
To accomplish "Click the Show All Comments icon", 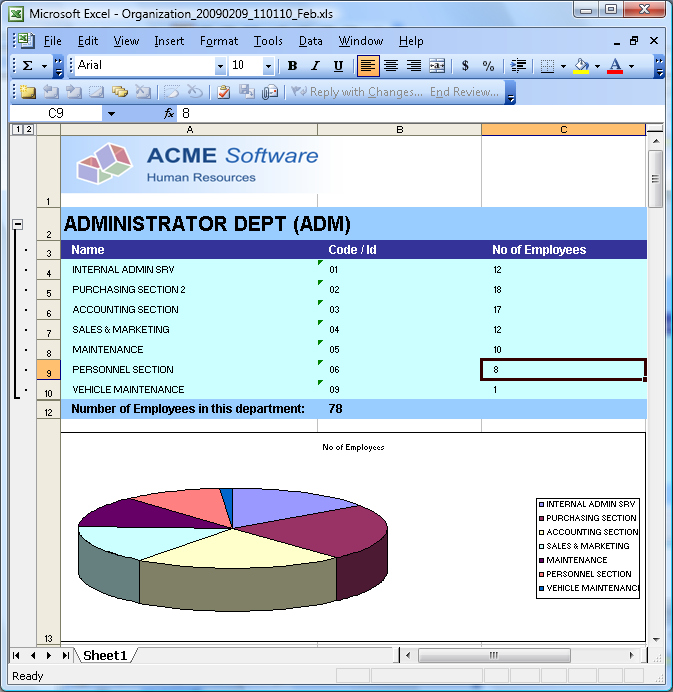I will (x=120, y=92).
